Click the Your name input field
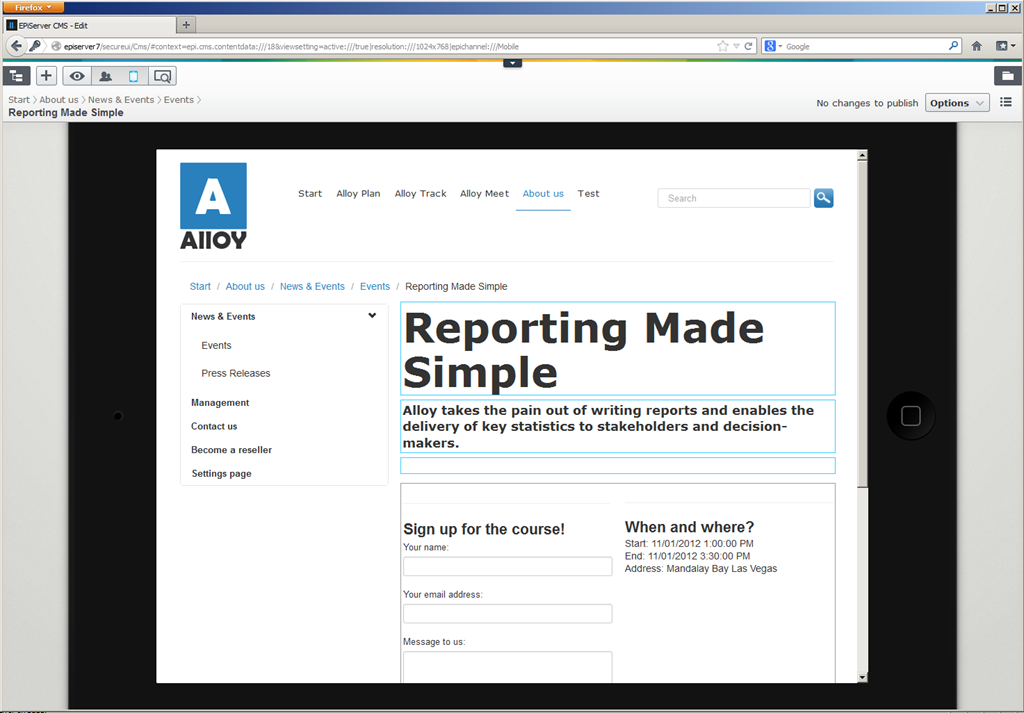 (x=507, y=567)
